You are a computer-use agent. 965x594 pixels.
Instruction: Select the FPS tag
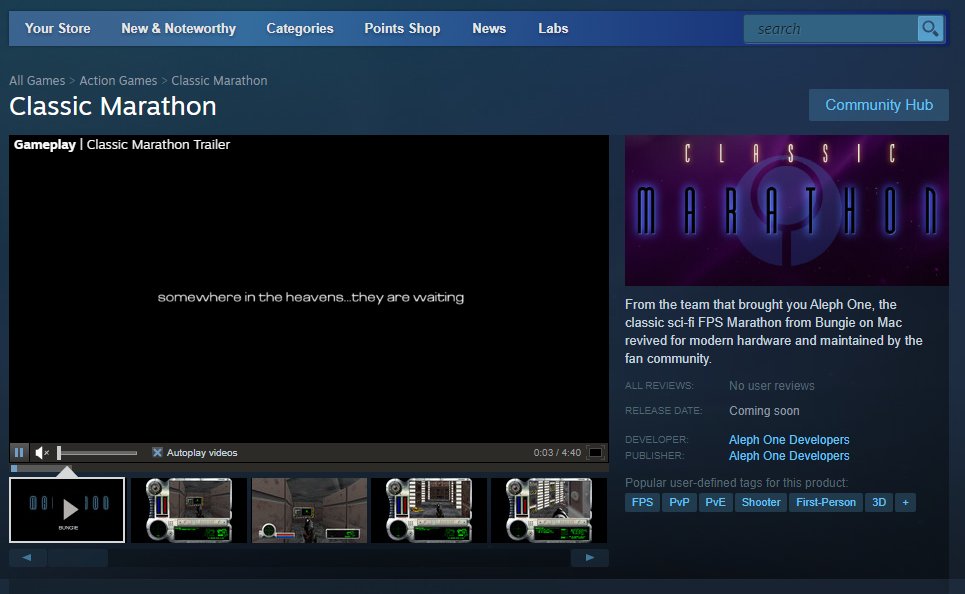[x=642, y=502]
